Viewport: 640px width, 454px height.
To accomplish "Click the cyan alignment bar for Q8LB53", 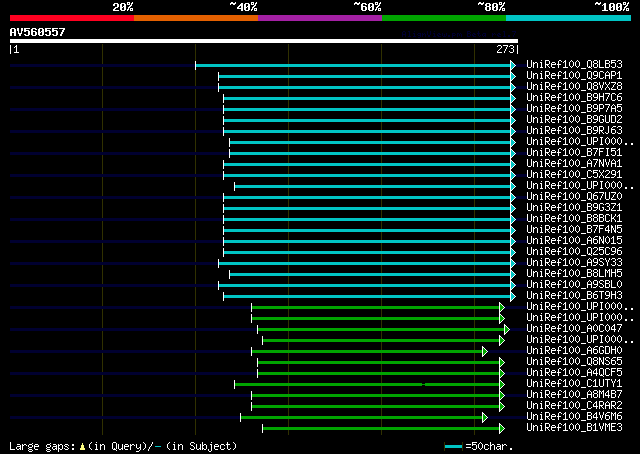I will (x=353, y=65).
